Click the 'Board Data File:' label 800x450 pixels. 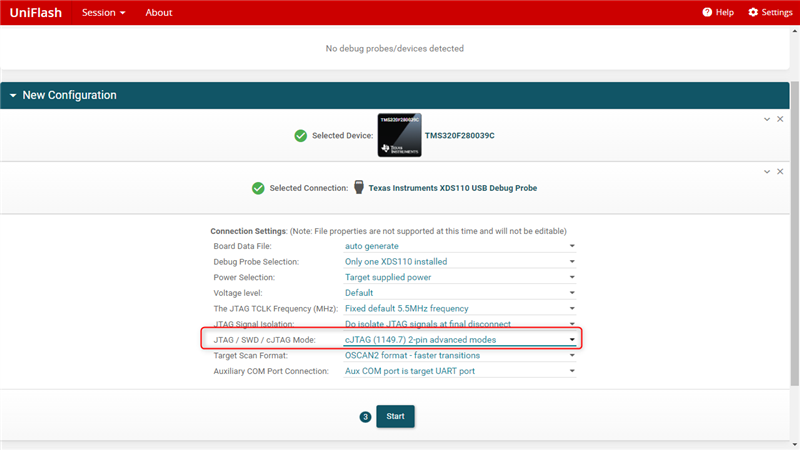pyautogui.click(x=242, y=246)
